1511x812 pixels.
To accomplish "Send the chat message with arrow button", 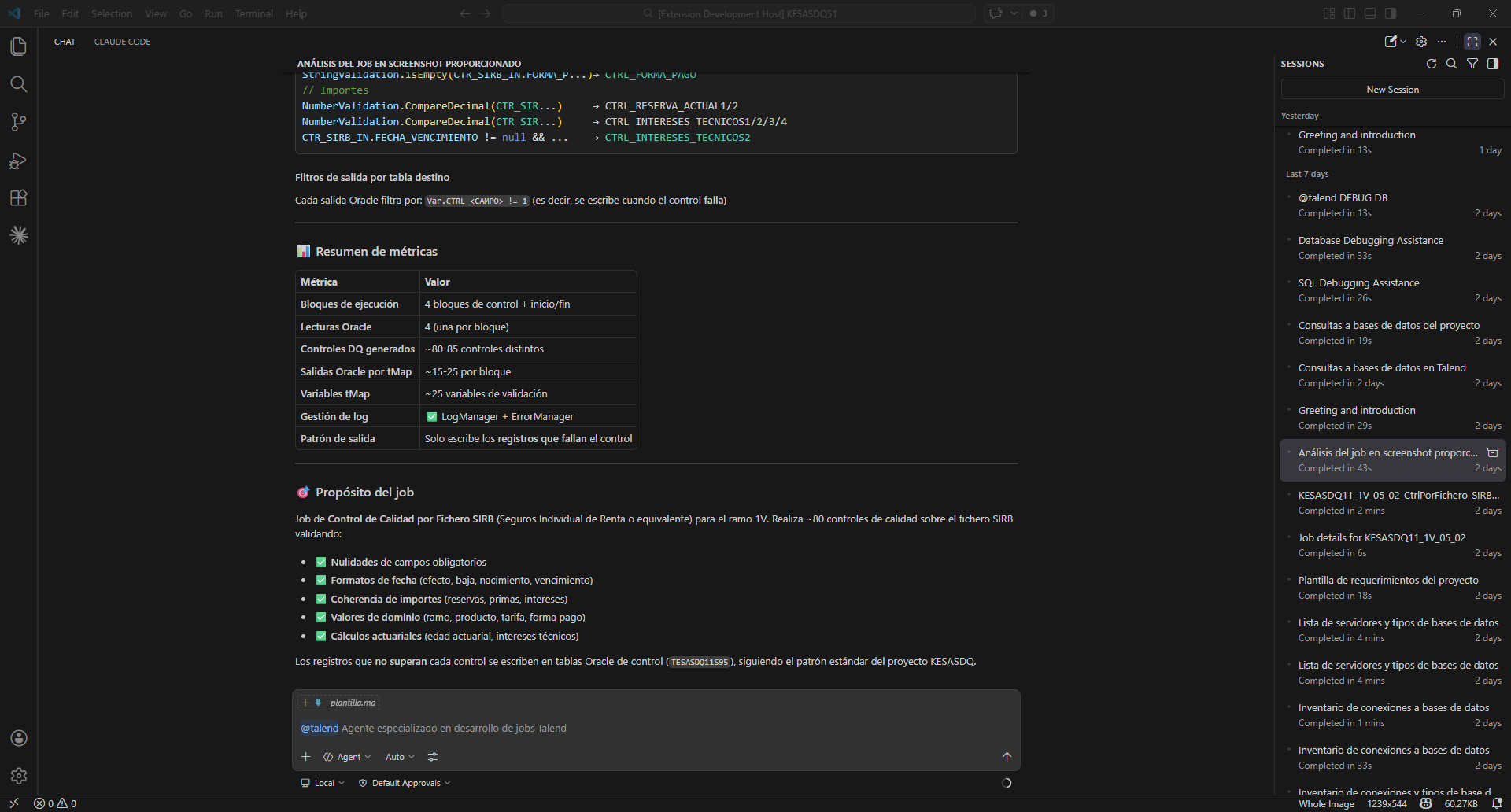I will (1007, 757).
